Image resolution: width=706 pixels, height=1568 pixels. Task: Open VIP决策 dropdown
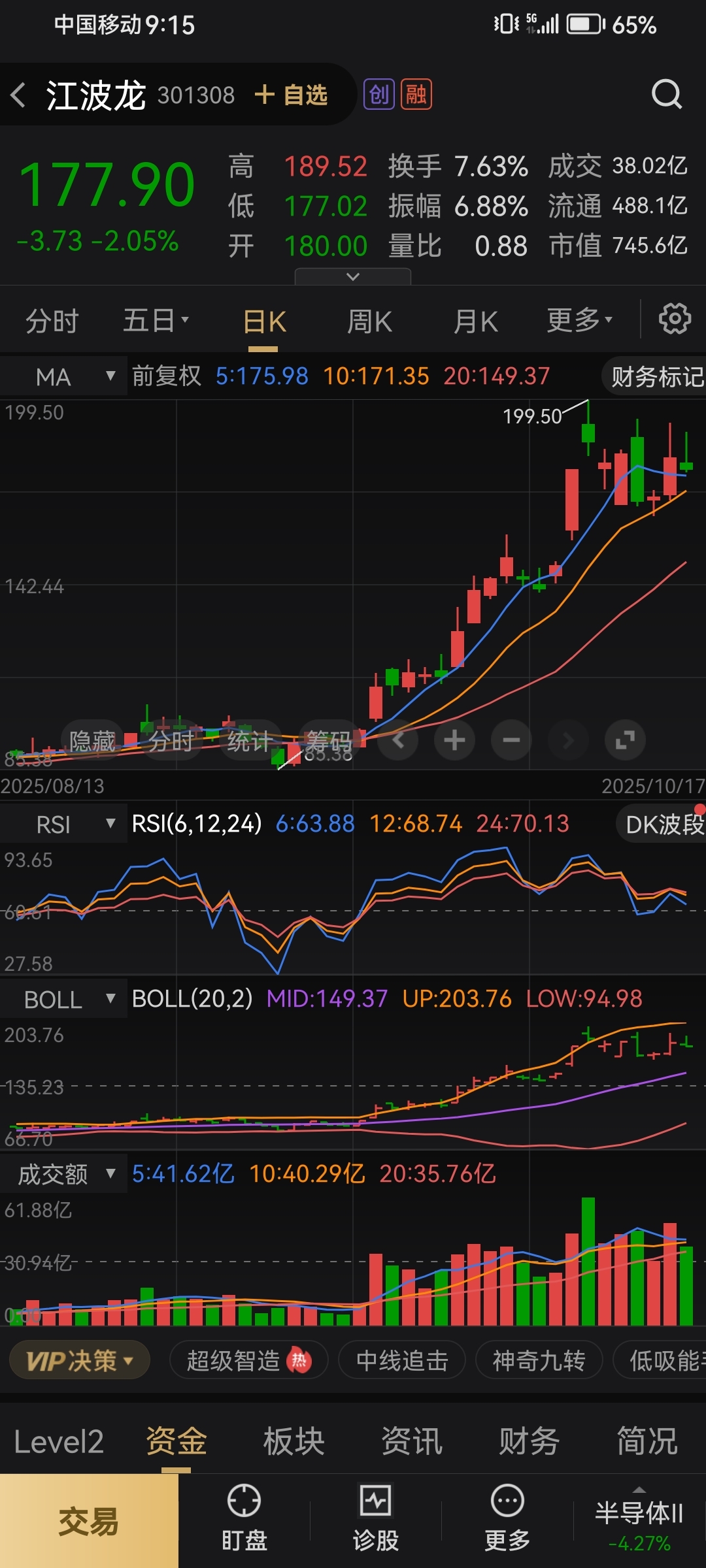pyautogui.click(x=80, y=1361)
